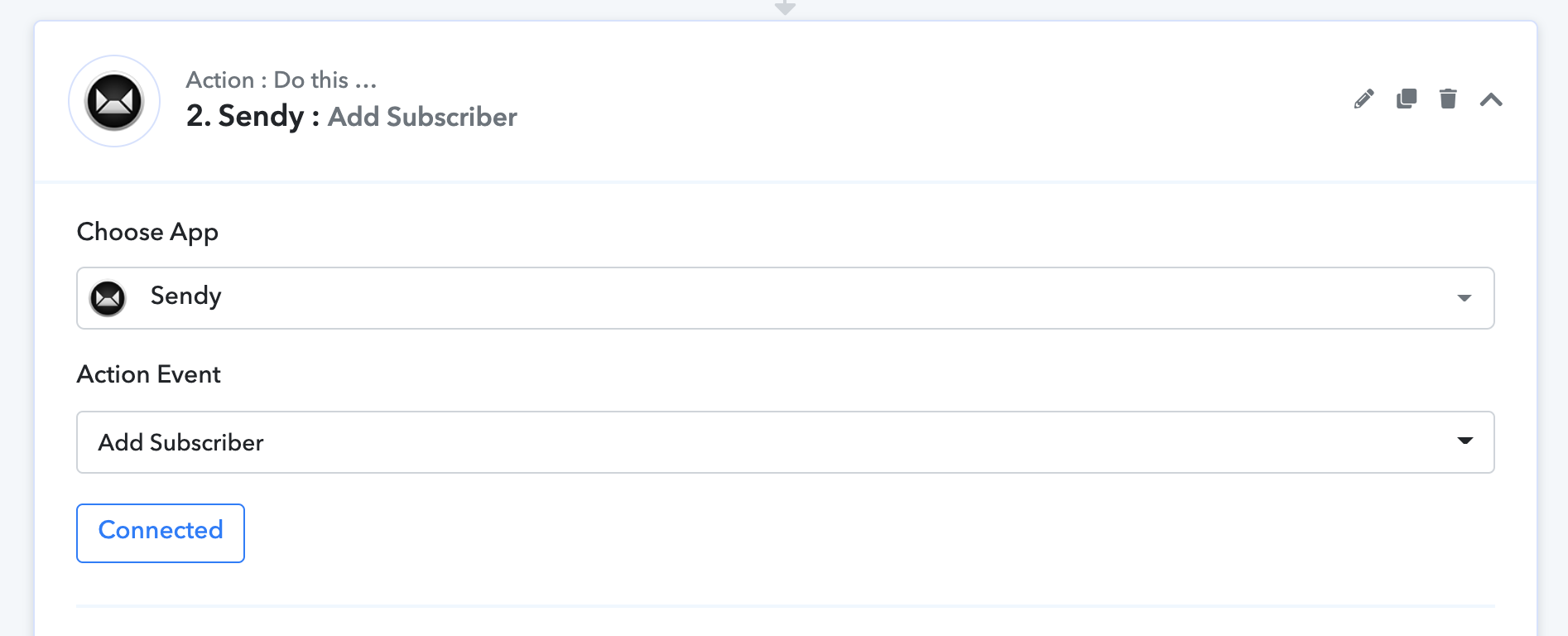The height and width of the screenshot is (636, 1568).
Task: Click the Sendy text in the app selector
Action: coord(185,296)
